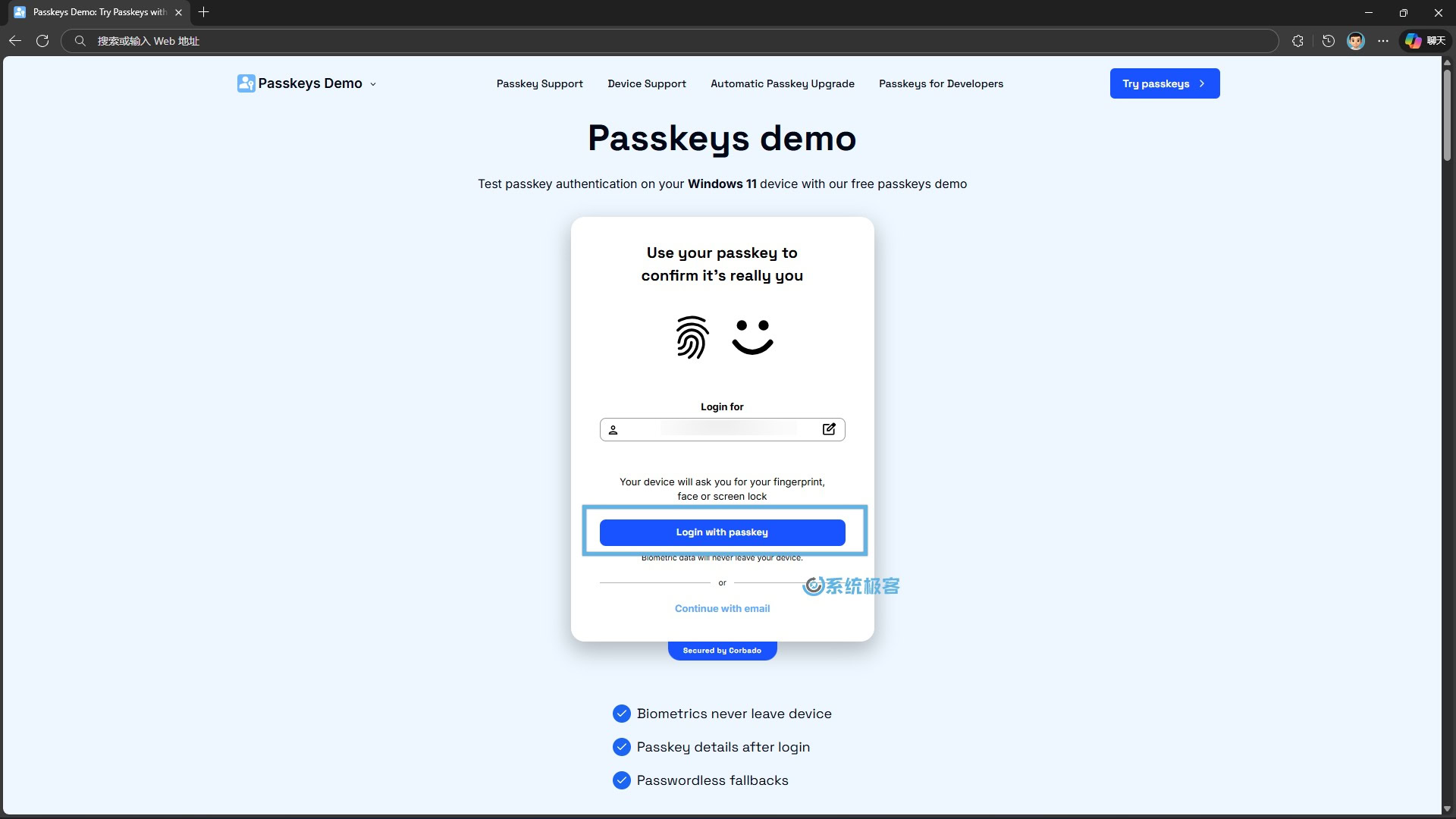Click inside the browser address bar
The height and width of the screenshot is (819, 1456).
point(455,41)
